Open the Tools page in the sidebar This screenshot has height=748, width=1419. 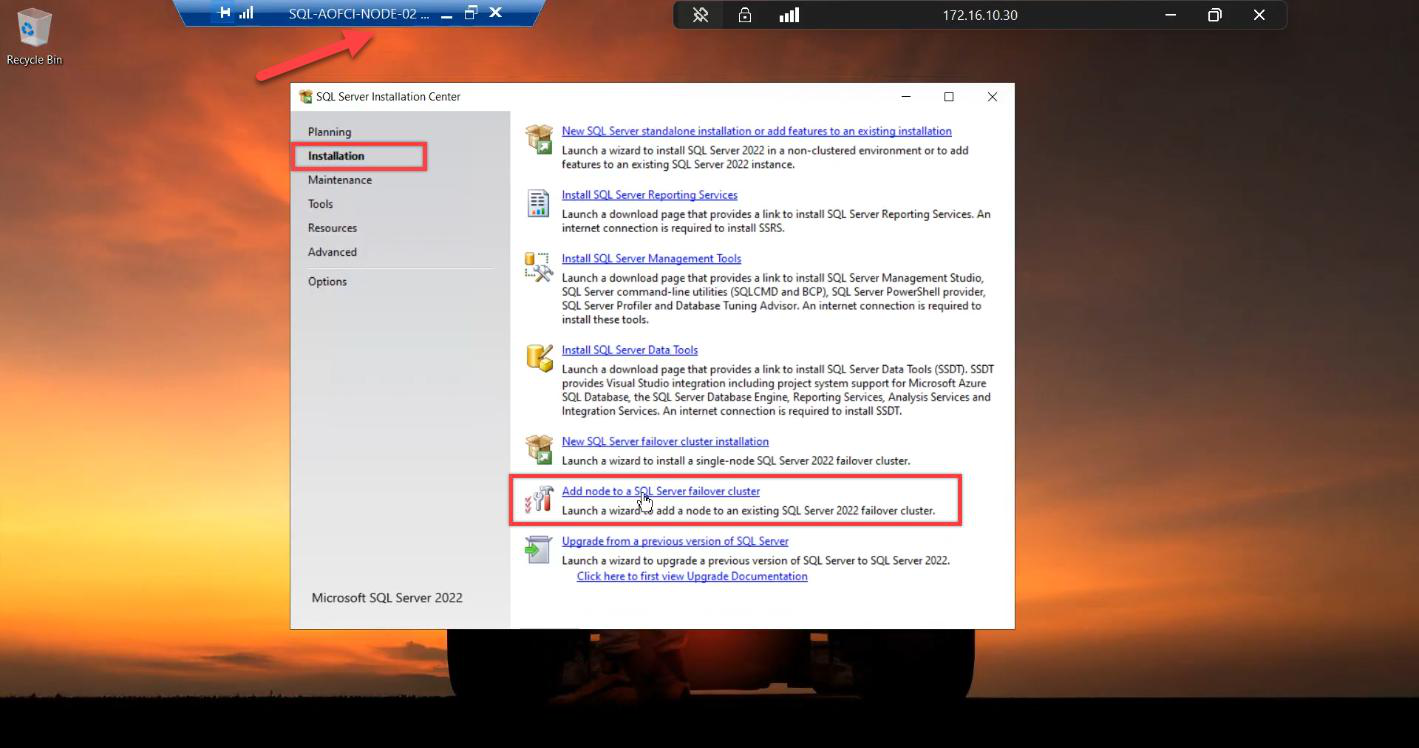pos(320,204)
